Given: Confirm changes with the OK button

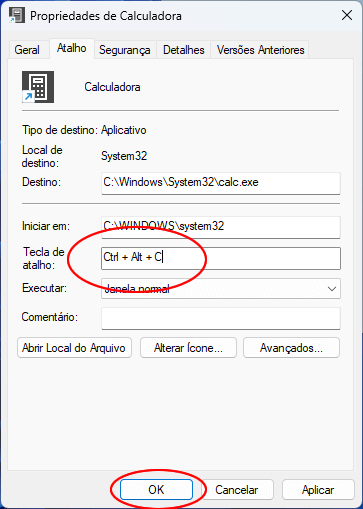Looking at the screenshot, I should pyautogui.click(x=156, y=490).
